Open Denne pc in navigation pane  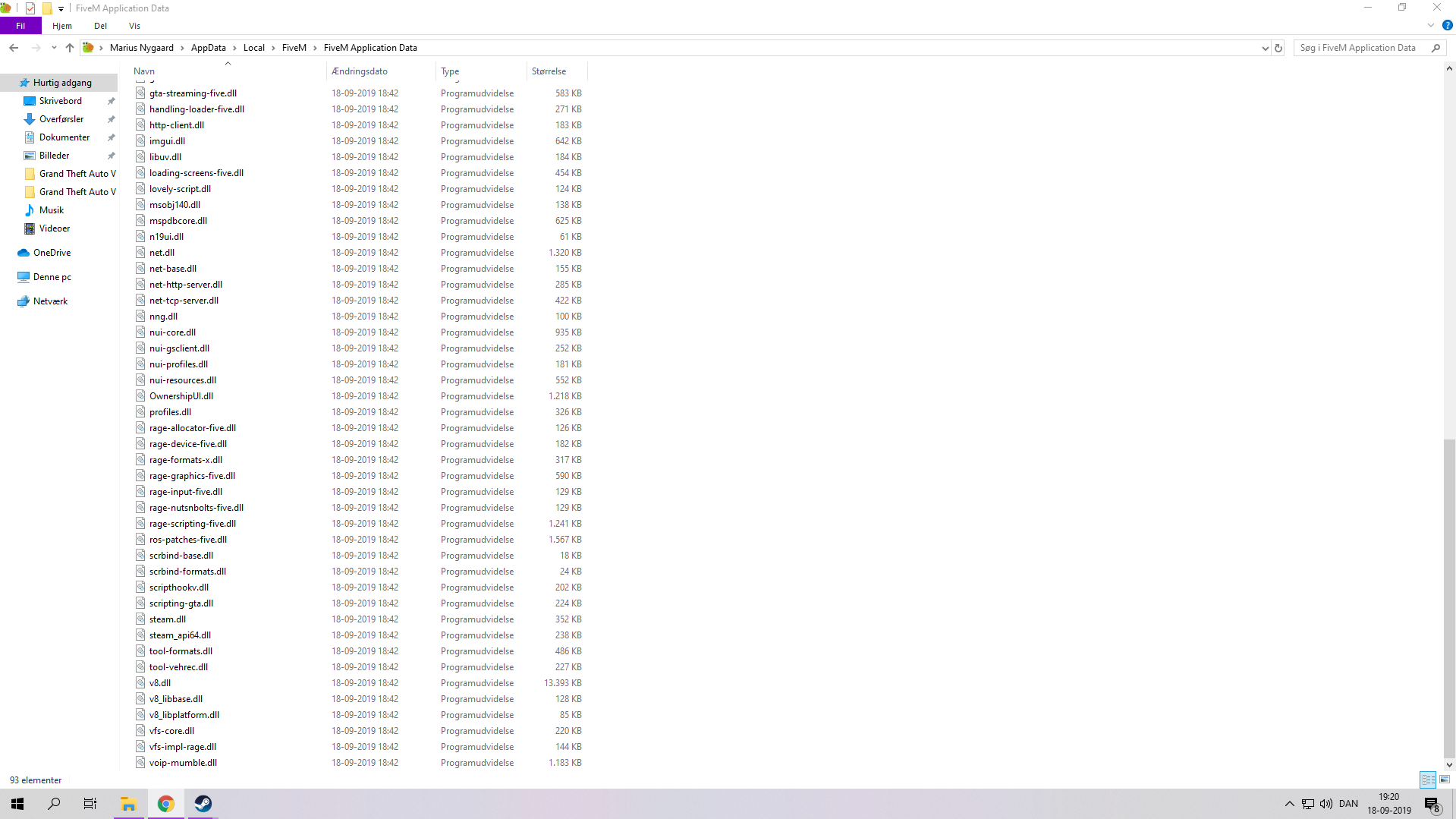click(52, 277)
